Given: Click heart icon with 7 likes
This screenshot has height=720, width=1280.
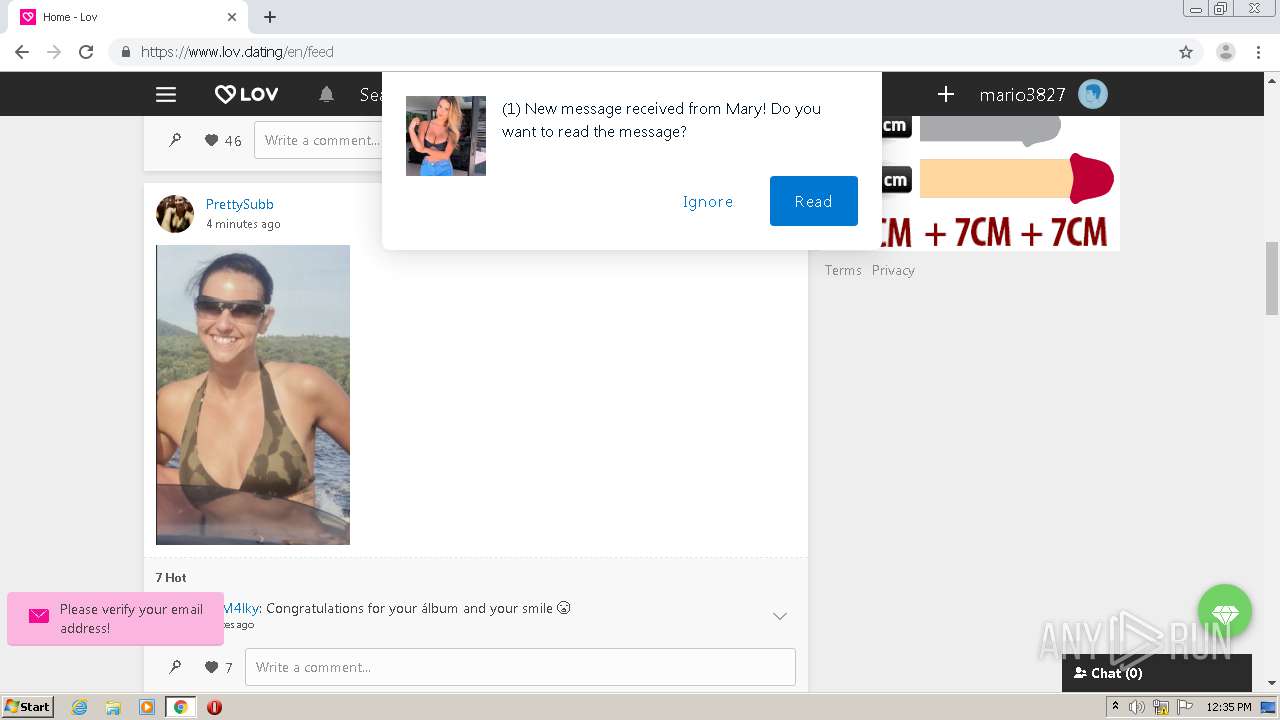Looking at the screenshot, I should [211, 667].
